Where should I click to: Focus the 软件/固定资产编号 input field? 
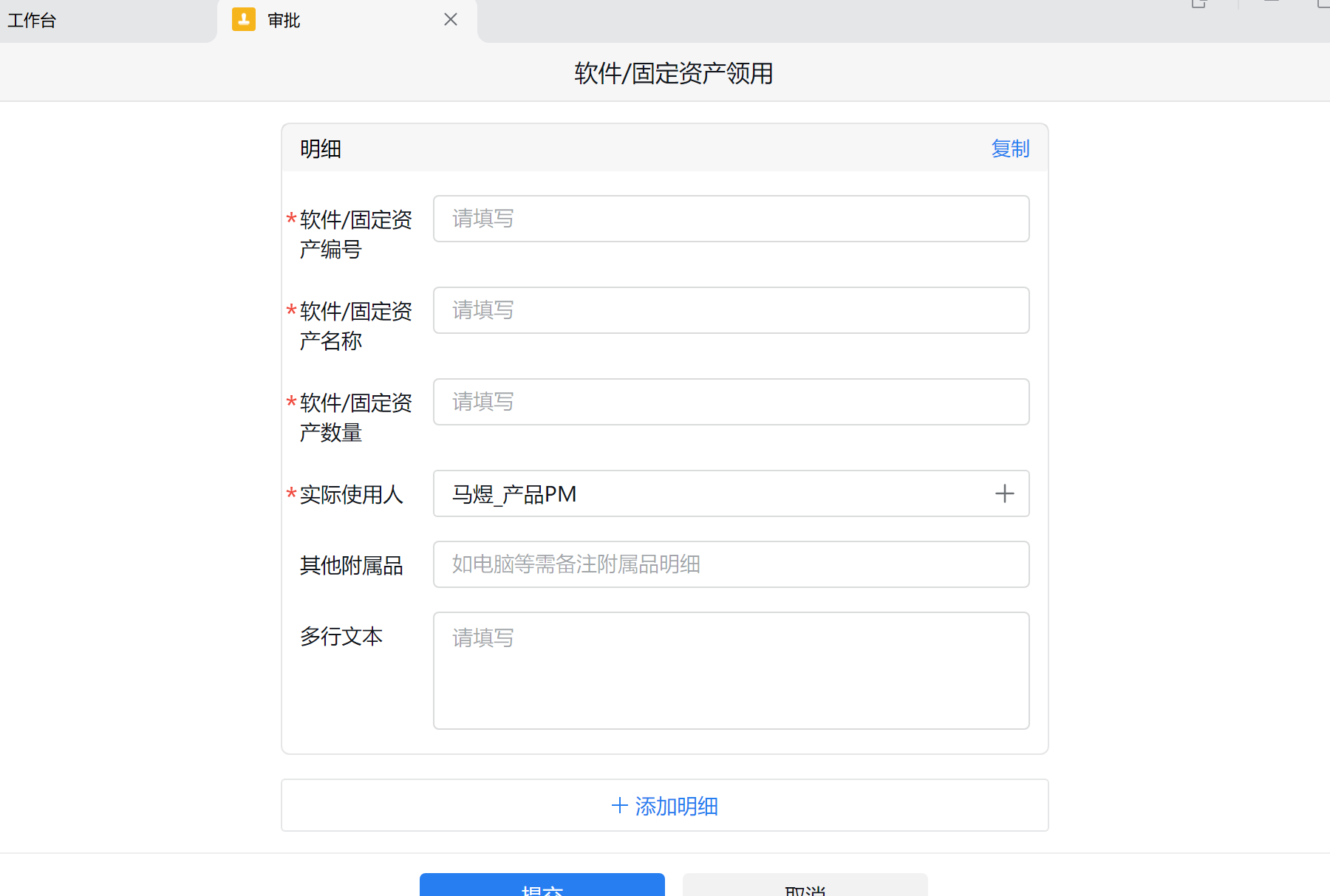click(731, 219)
